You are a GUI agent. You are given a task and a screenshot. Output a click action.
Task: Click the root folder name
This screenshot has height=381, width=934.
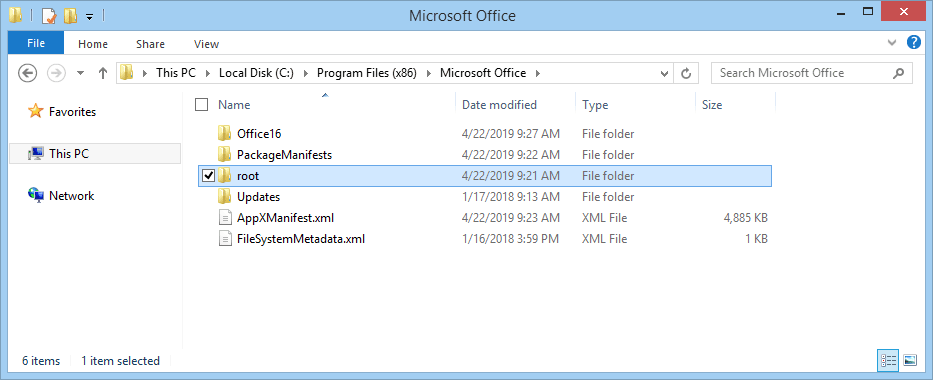click(248, 176)
